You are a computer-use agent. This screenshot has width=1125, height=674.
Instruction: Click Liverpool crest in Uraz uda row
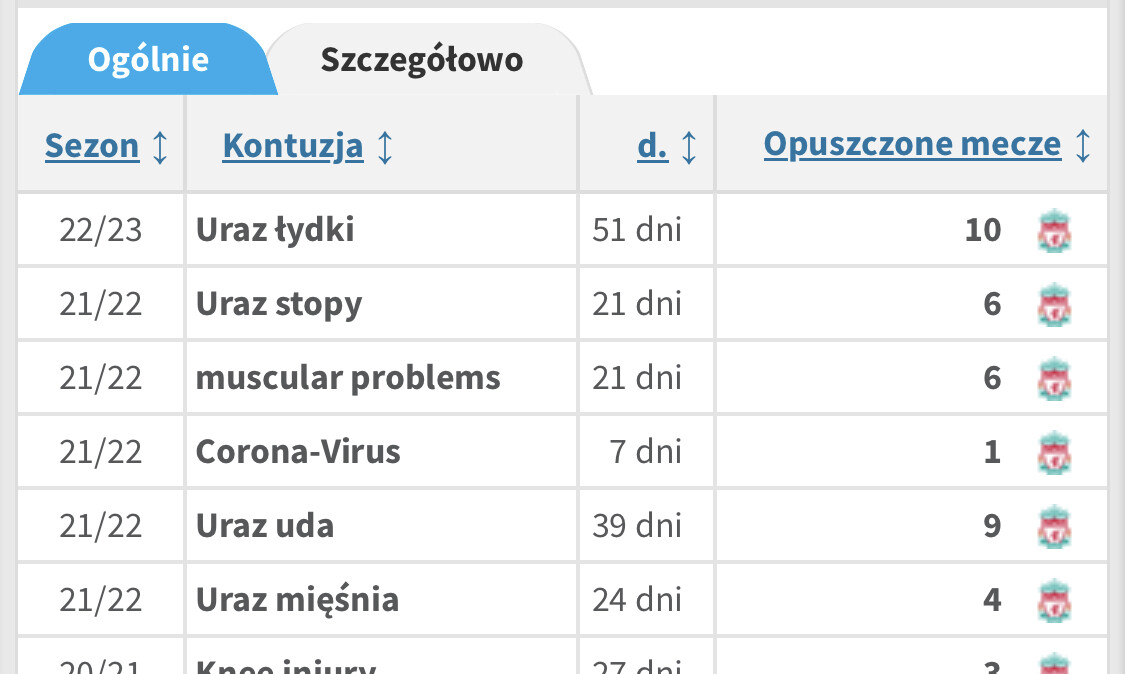[1053, 527]
